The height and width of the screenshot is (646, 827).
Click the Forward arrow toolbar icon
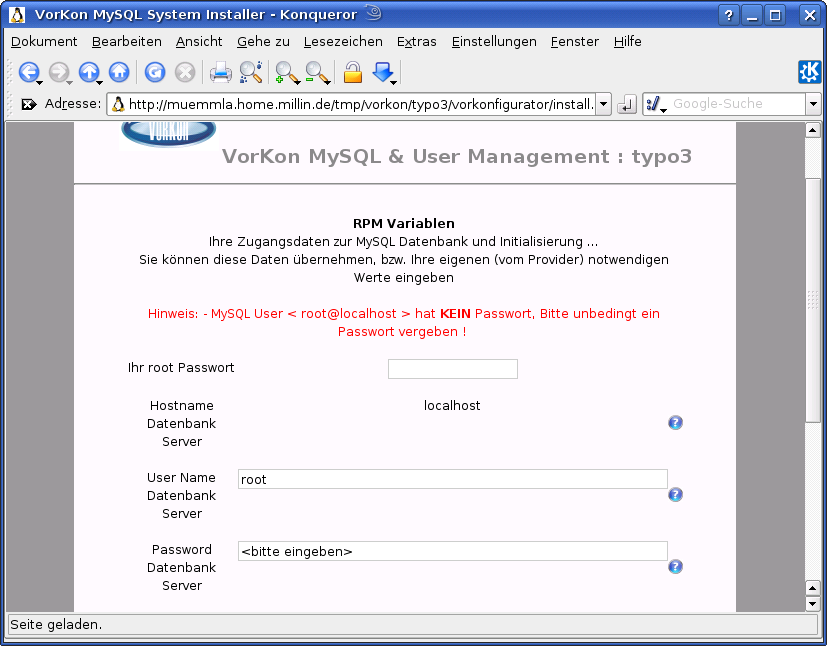59,72
